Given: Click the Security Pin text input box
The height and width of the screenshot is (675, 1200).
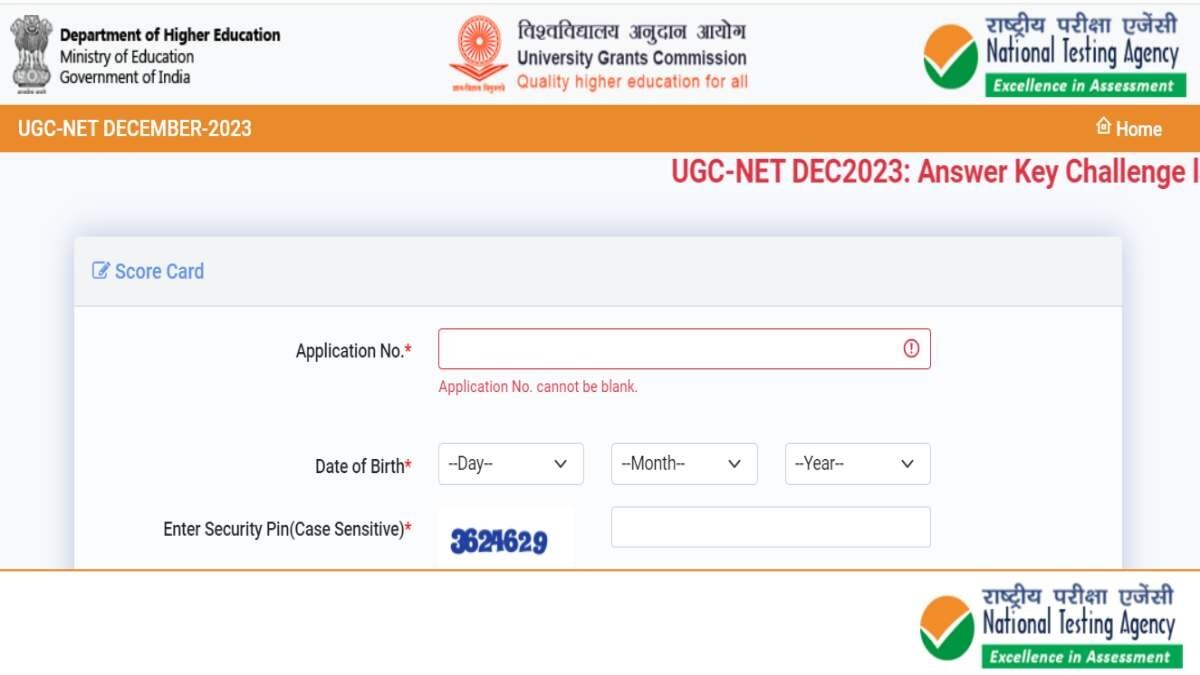Looking at the screenshot, I should (770, 527).
